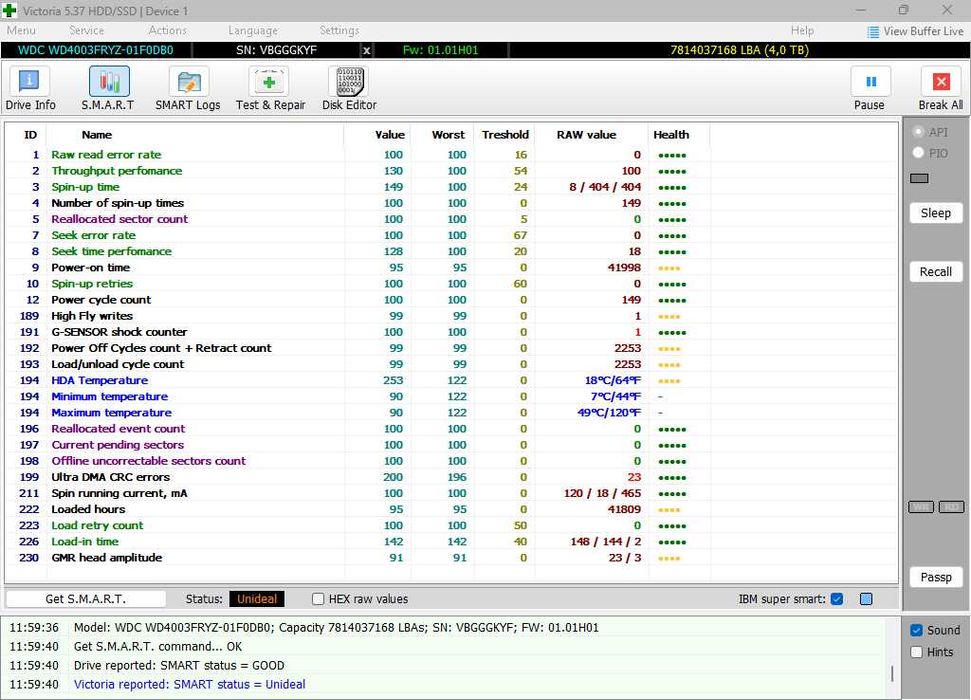
Task: Open the Service menu
Action: pyautogui.click(x=86, y=30)
